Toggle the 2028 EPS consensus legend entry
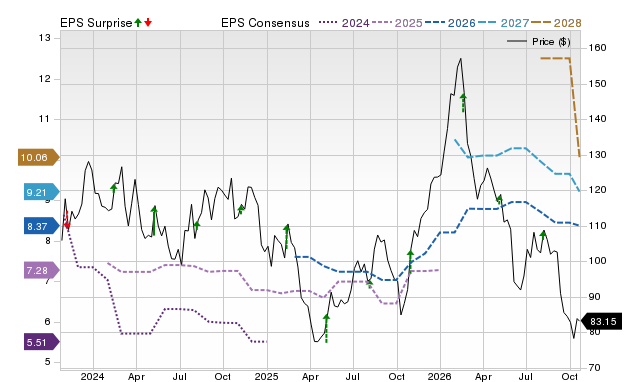The height and width of the screenshot is (382, 640). pyautogui.click(x=556, y=23)
